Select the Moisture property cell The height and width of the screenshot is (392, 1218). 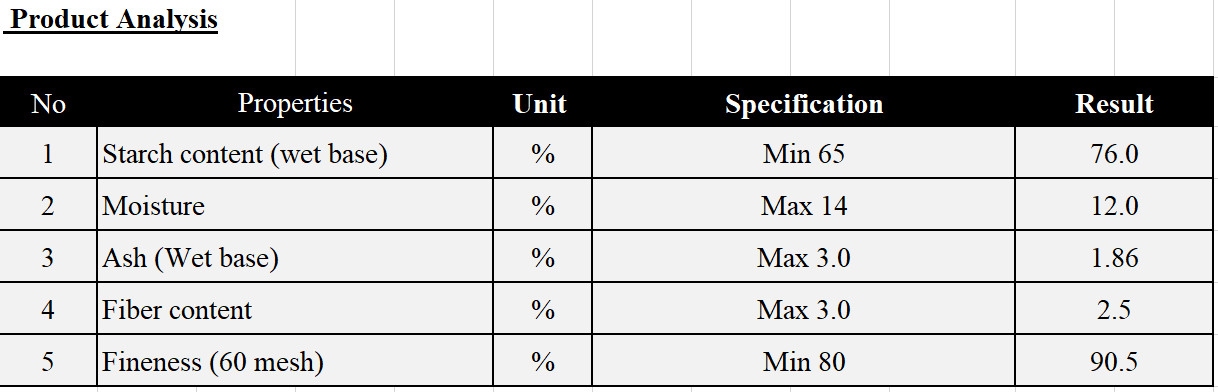[x=295, y=206]
